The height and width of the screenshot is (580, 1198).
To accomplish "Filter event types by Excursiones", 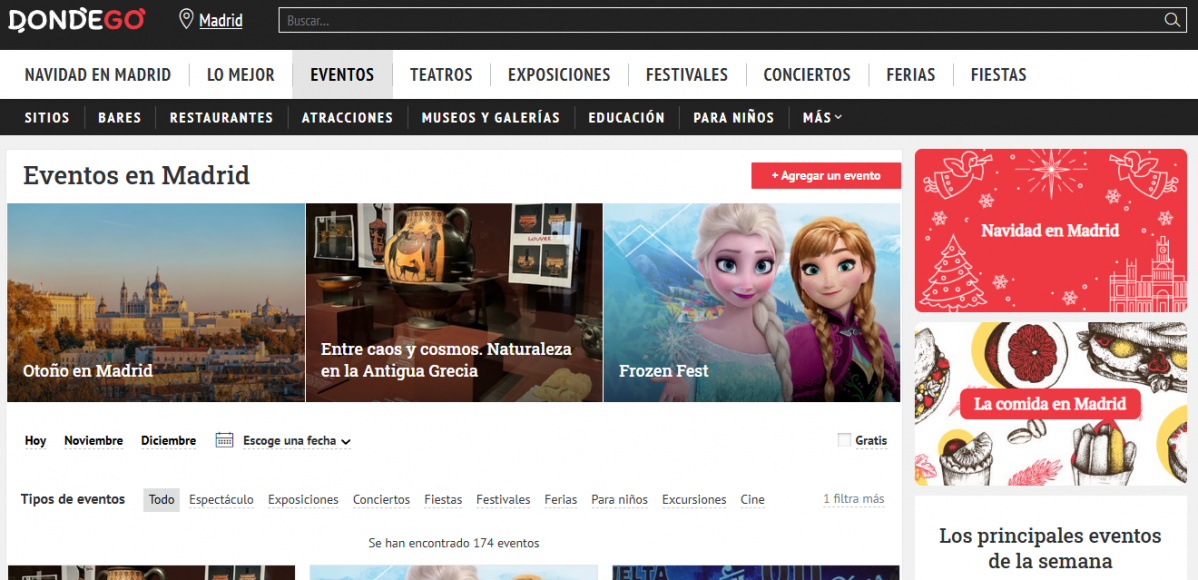I will (695, 500).
